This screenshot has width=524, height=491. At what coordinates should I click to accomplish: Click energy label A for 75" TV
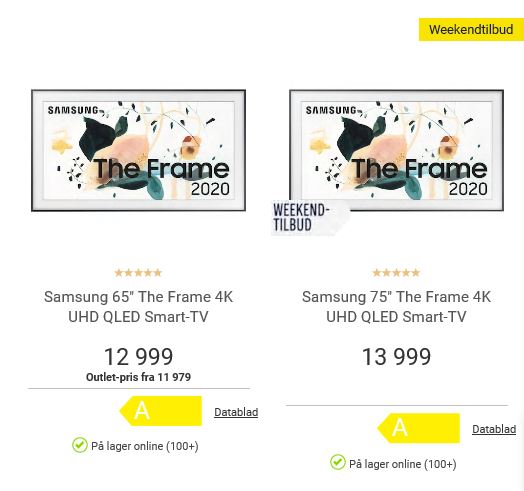pos(419,428)
